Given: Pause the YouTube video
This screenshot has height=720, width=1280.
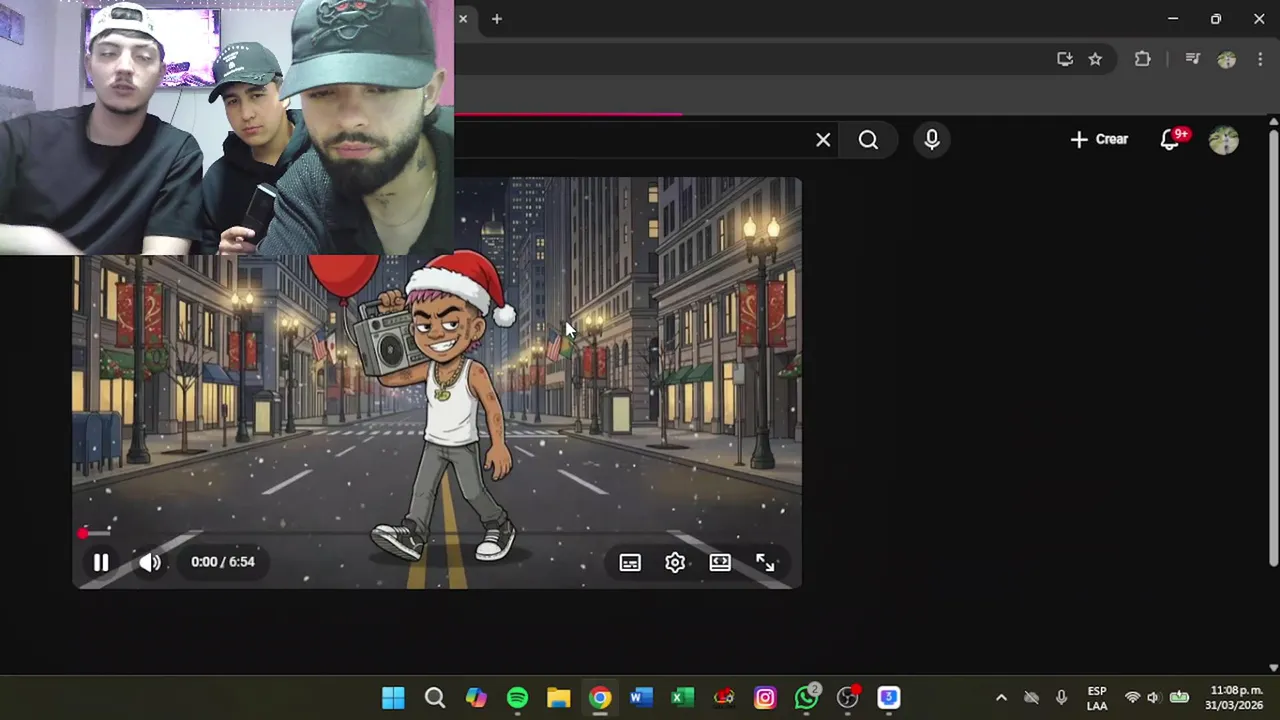Looking at the screenshot, I should click(x=101, y=562).
